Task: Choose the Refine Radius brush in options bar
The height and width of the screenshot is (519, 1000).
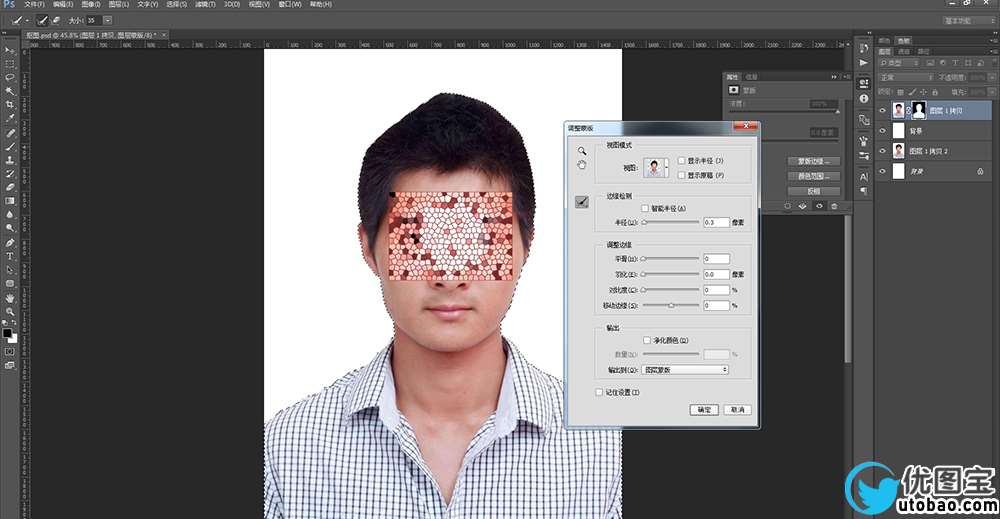Action: click(42, 20)
